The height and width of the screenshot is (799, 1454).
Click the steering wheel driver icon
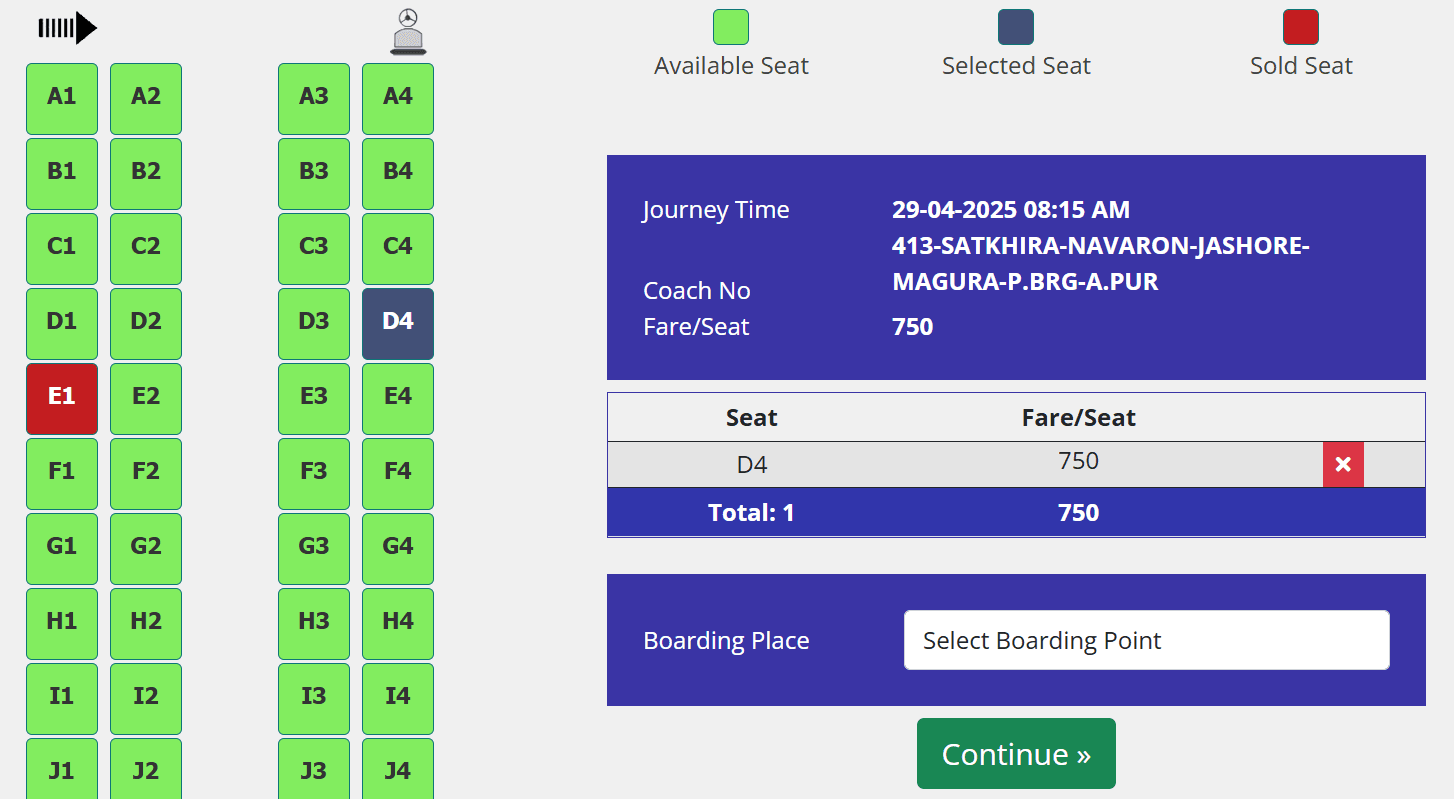(408, 31)
